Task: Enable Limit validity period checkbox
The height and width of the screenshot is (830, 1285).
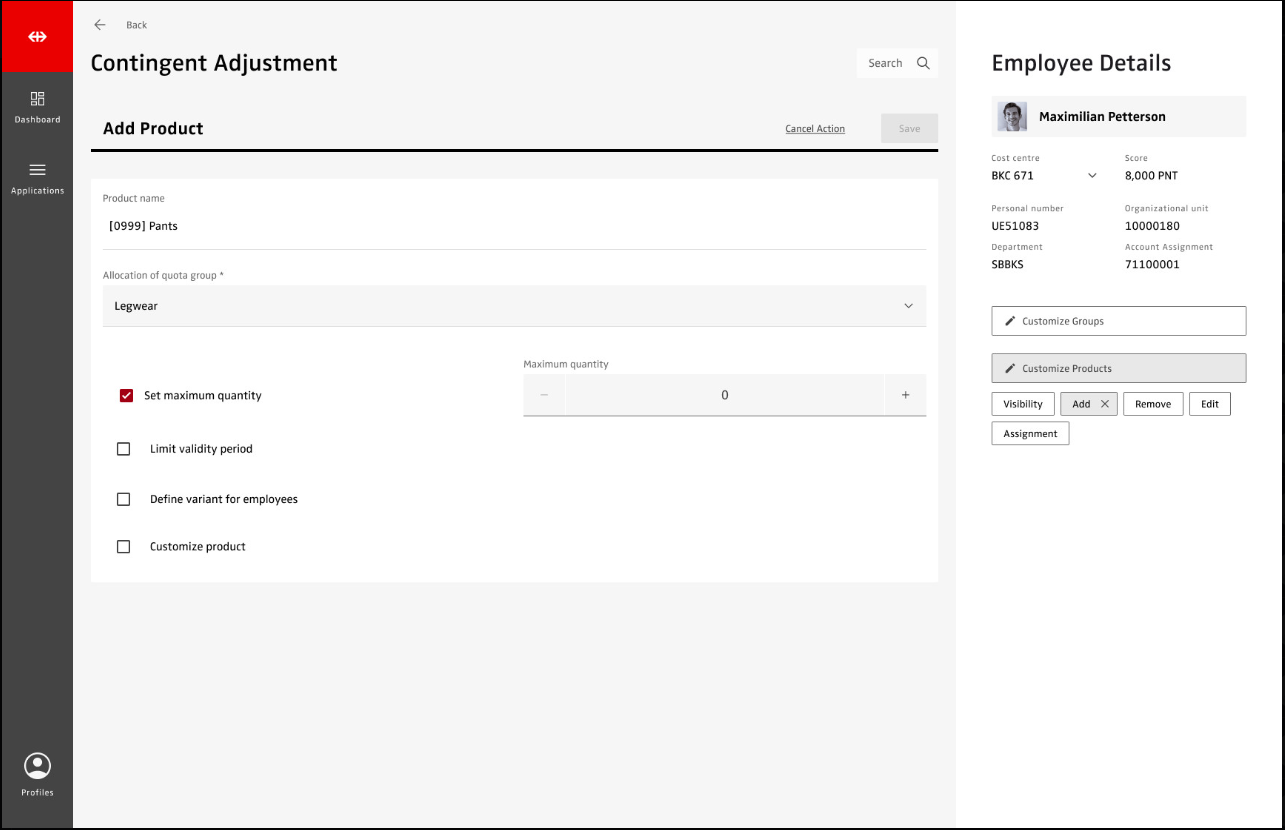Action: point(124,449)
